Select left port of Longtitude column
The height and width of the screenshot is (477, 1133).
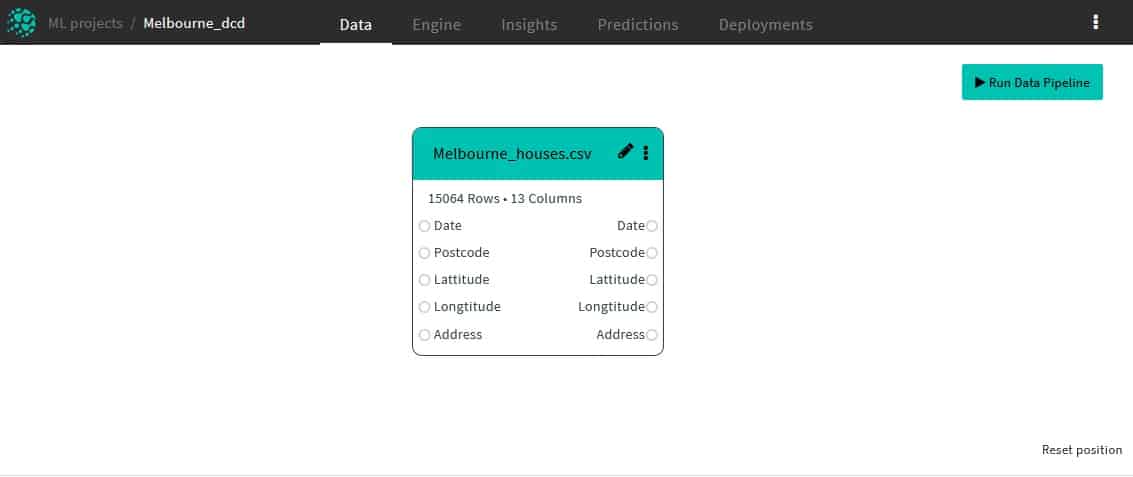point(425,307)
